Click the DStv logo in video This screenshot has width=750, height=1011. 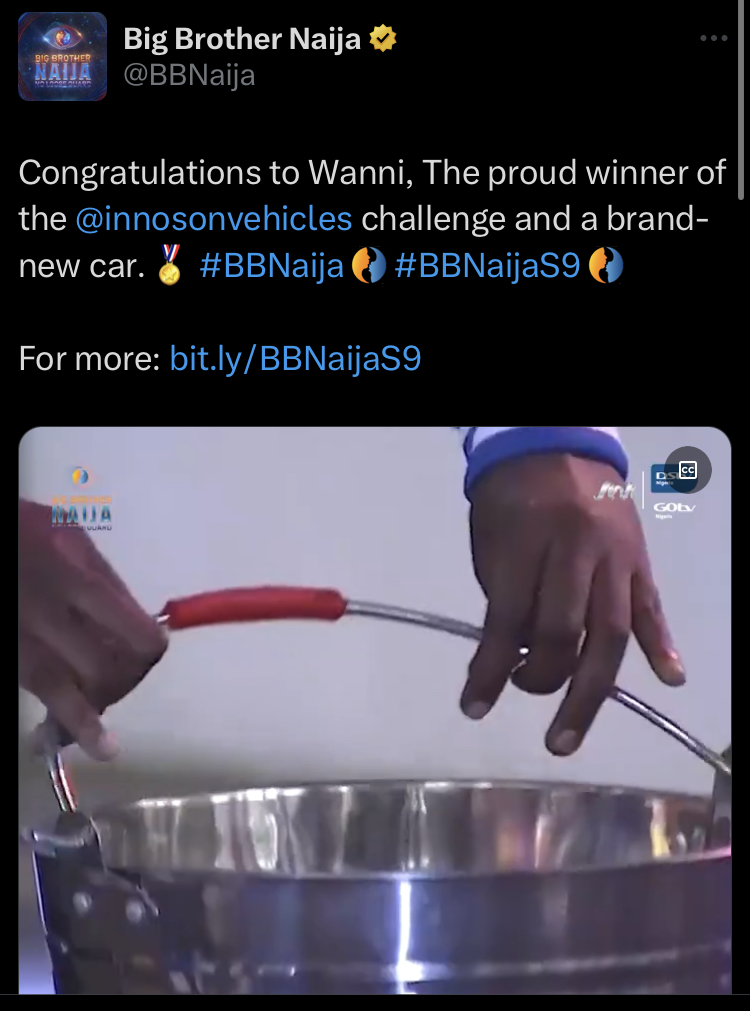coord(662,478)
